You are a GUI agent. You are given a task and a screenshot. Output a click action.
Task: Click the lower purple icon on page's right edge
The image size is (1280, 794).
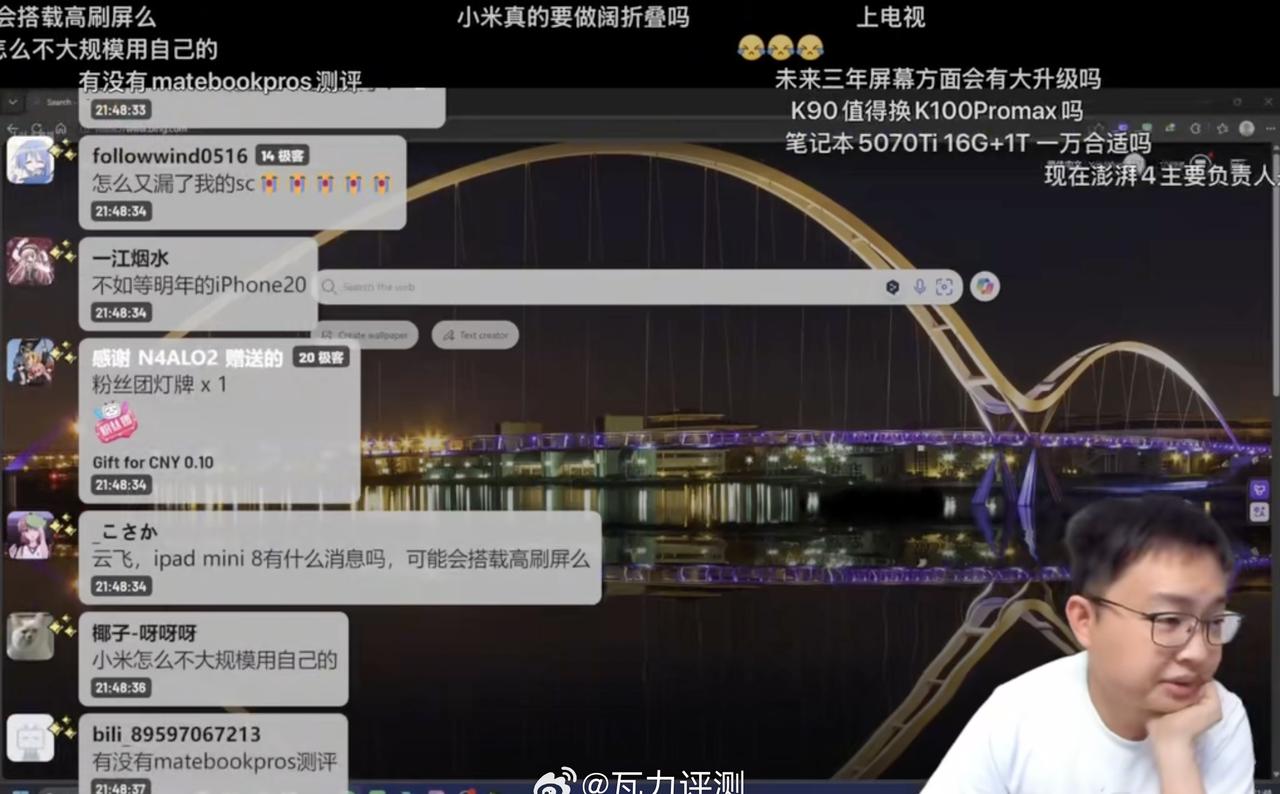click(x=1260, y=511)
